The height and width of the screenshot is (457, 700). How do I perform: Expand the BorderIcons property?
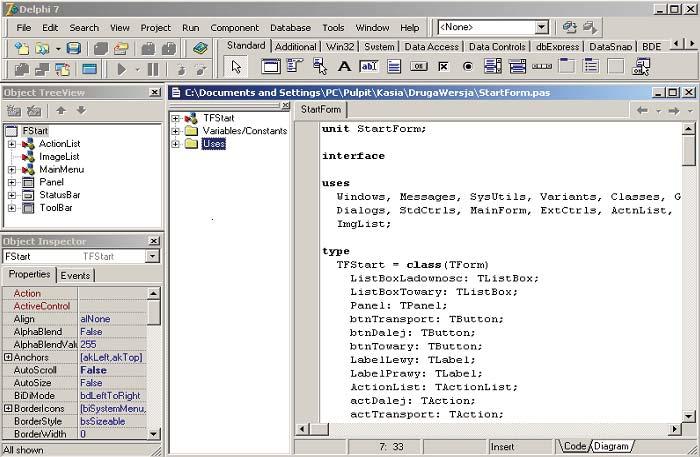(8, 408)
